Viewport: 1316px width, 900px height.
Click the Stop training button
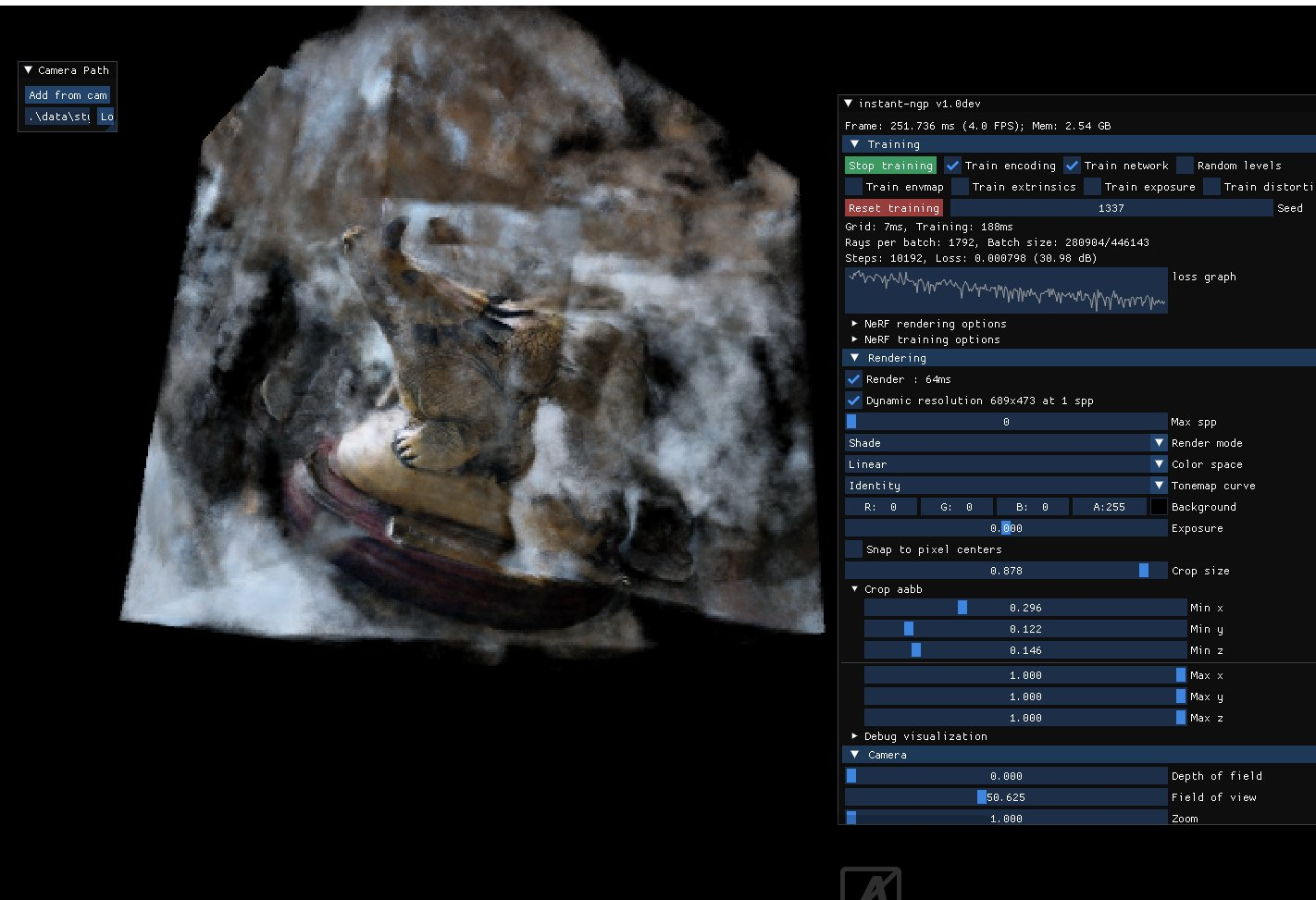(890, 166)
